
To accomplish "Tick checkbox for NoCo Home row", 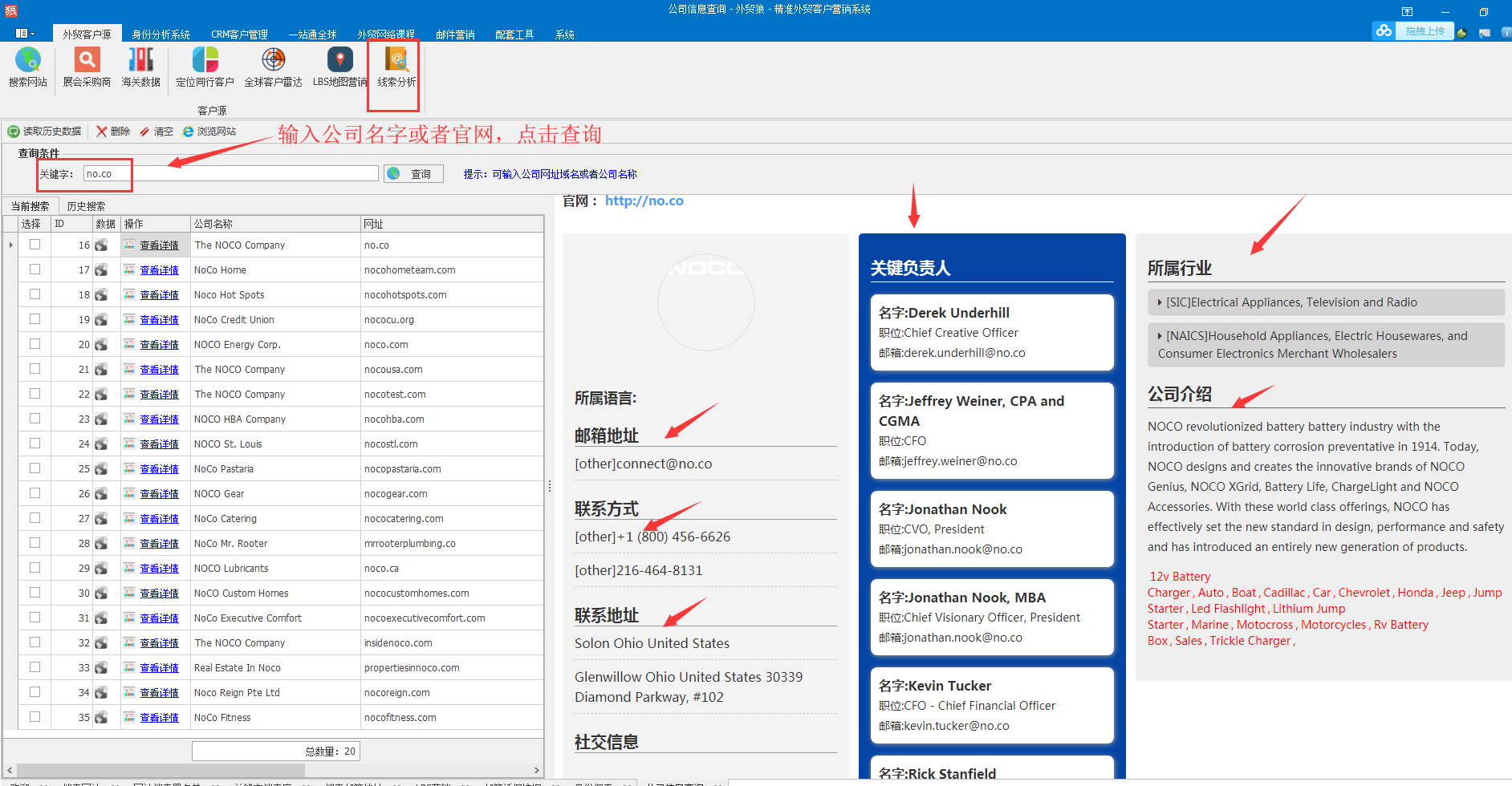I will click(35, 269).
